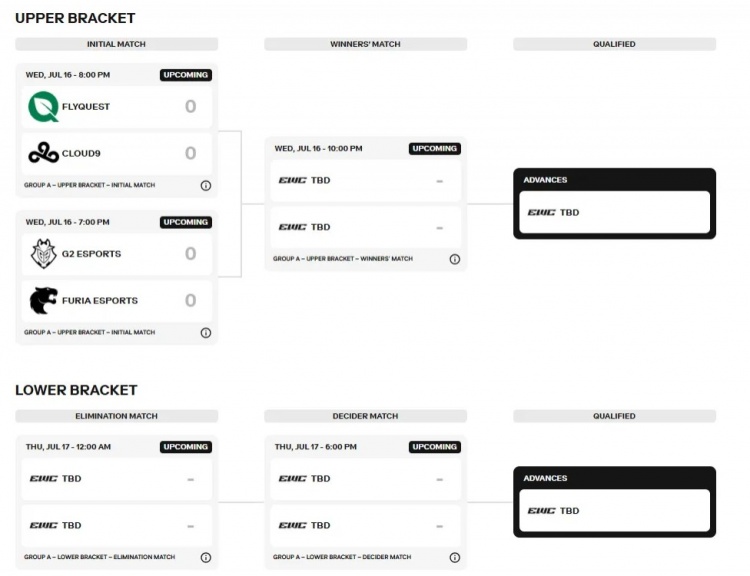Click the FURIA ESPORTS team name

click(x=100, y=300)
